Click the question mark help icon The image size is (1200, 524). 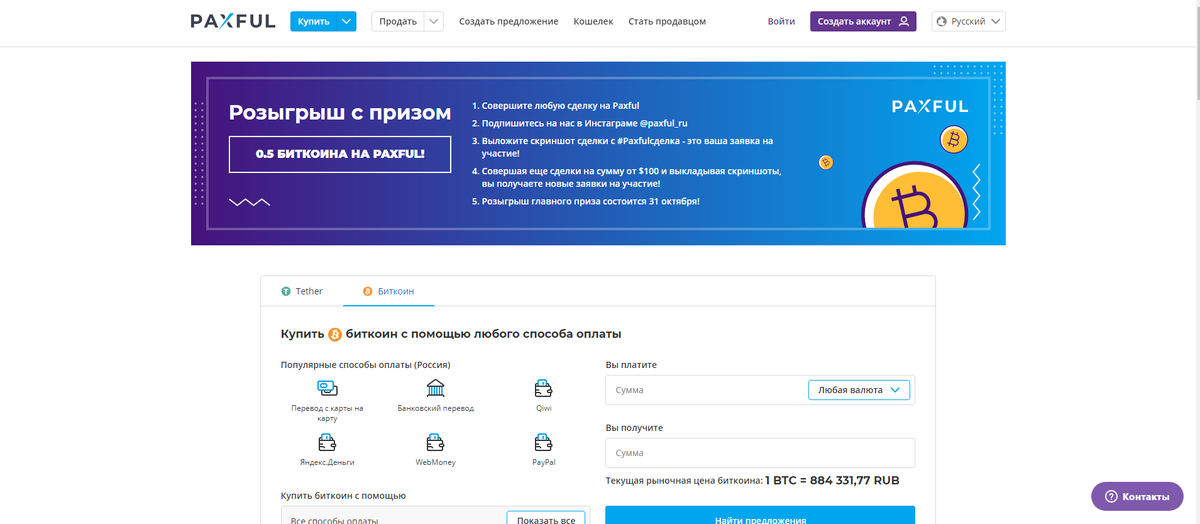click(x=1110, y=496)
